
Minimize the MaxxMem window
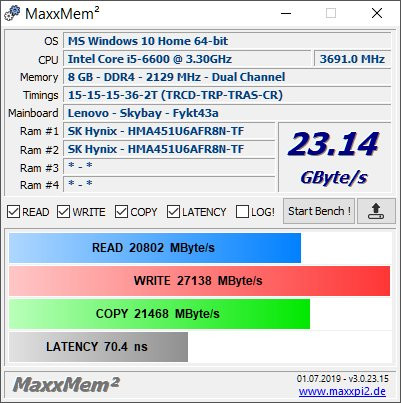pyautogui.click(x=286, y=13)
